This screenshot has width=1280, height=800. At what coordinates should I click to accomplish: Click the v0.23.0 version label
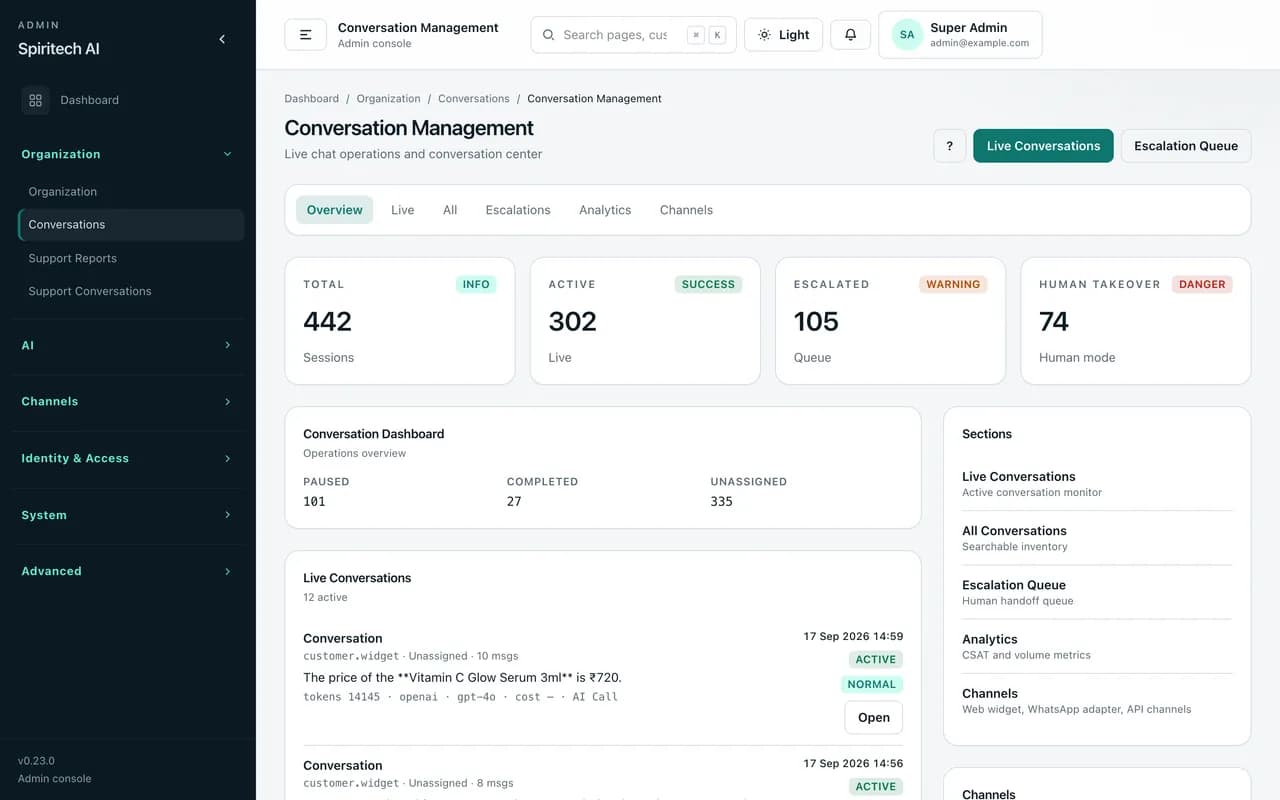click(36, 760)
